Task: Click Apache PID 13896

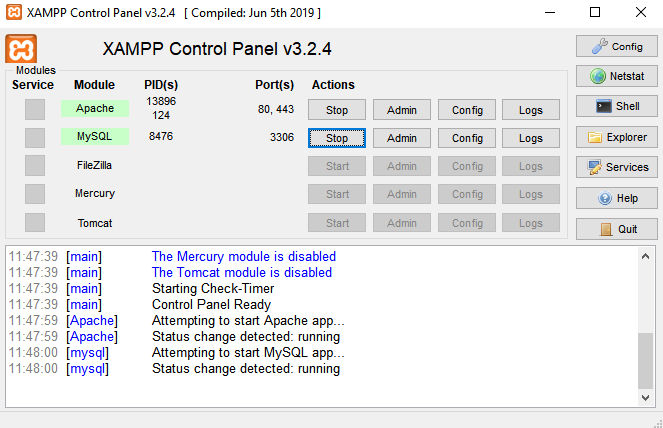Action: coord(161,101)
